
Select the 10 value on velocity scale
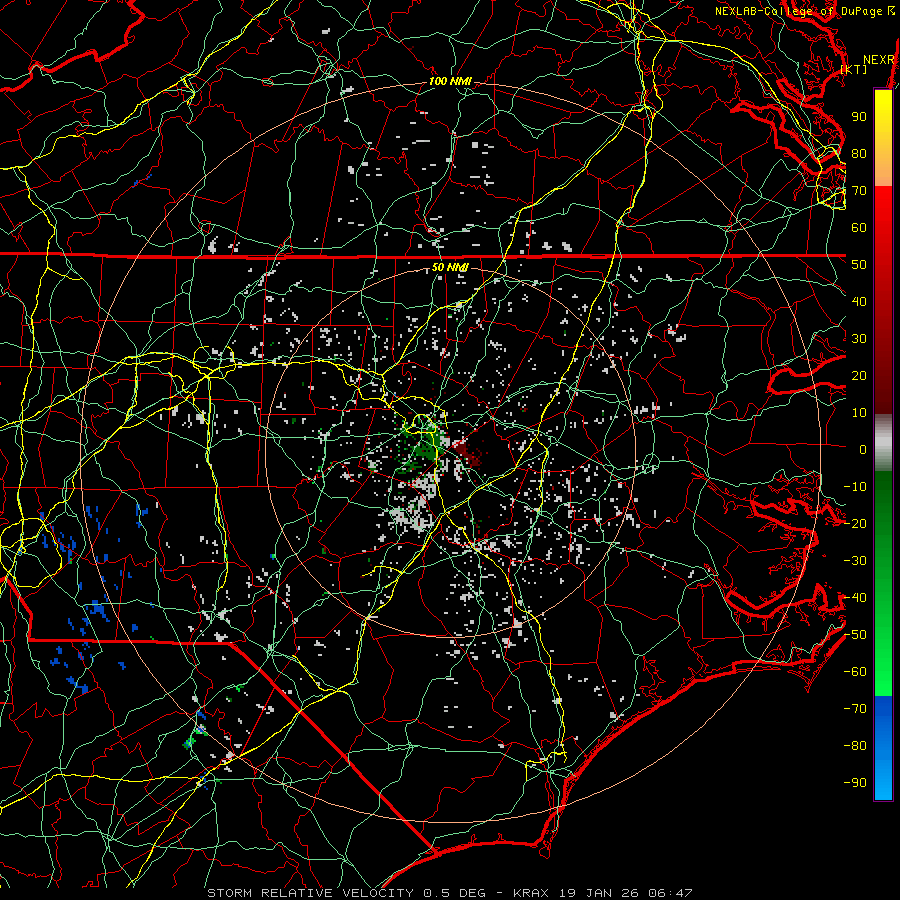[859, 413]
